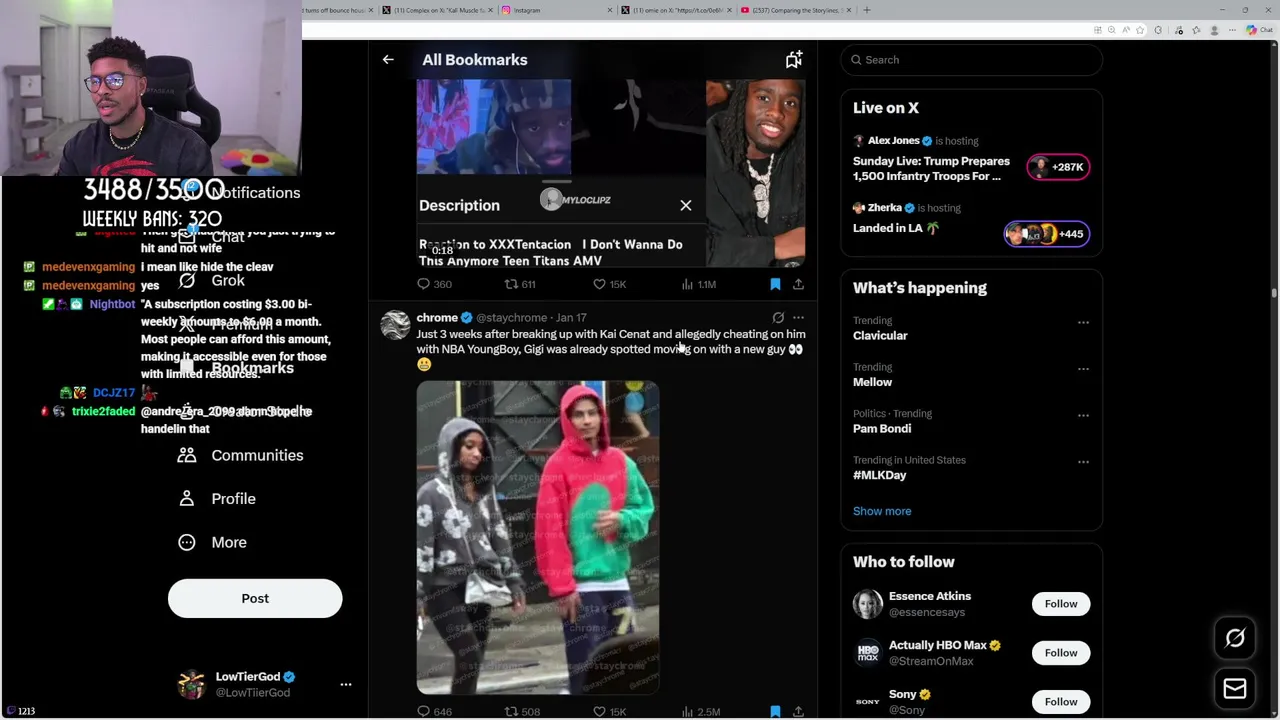
Task: Go back using the All Bookmarks arrow
Action: point(388,60)
